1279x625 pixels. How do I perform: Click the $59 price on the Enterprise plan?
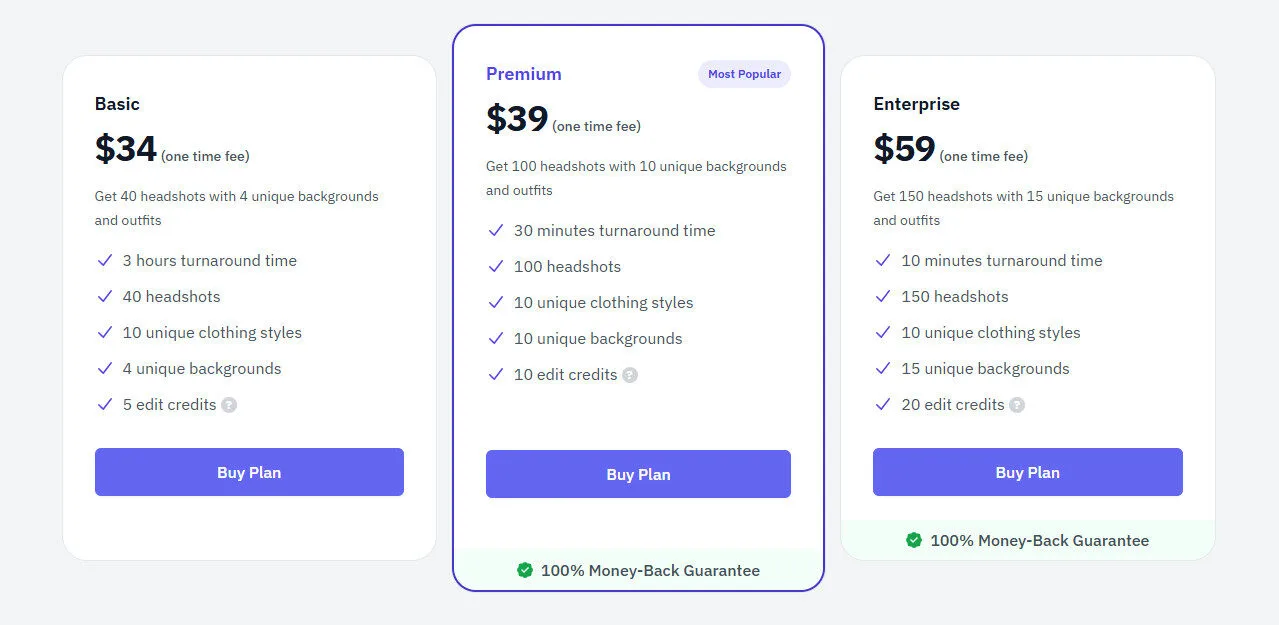coord(904,149)
